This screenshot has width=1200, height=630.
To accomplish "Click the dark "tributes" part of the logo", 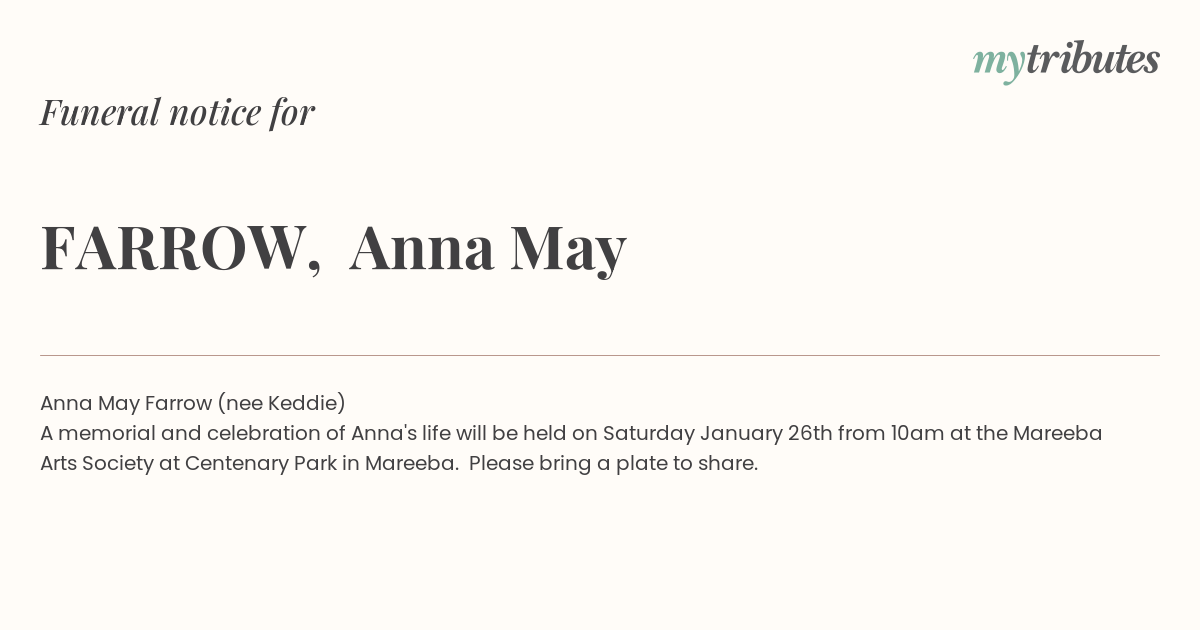I will (x=1093, y=59).
